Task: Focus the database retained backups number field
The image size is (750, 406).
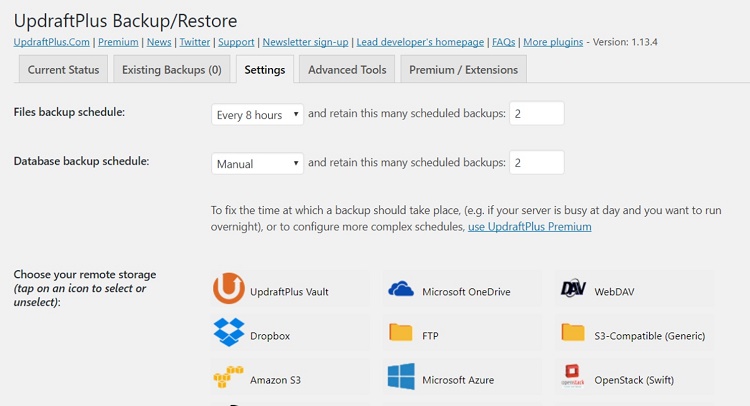Action: click(537, 163)
